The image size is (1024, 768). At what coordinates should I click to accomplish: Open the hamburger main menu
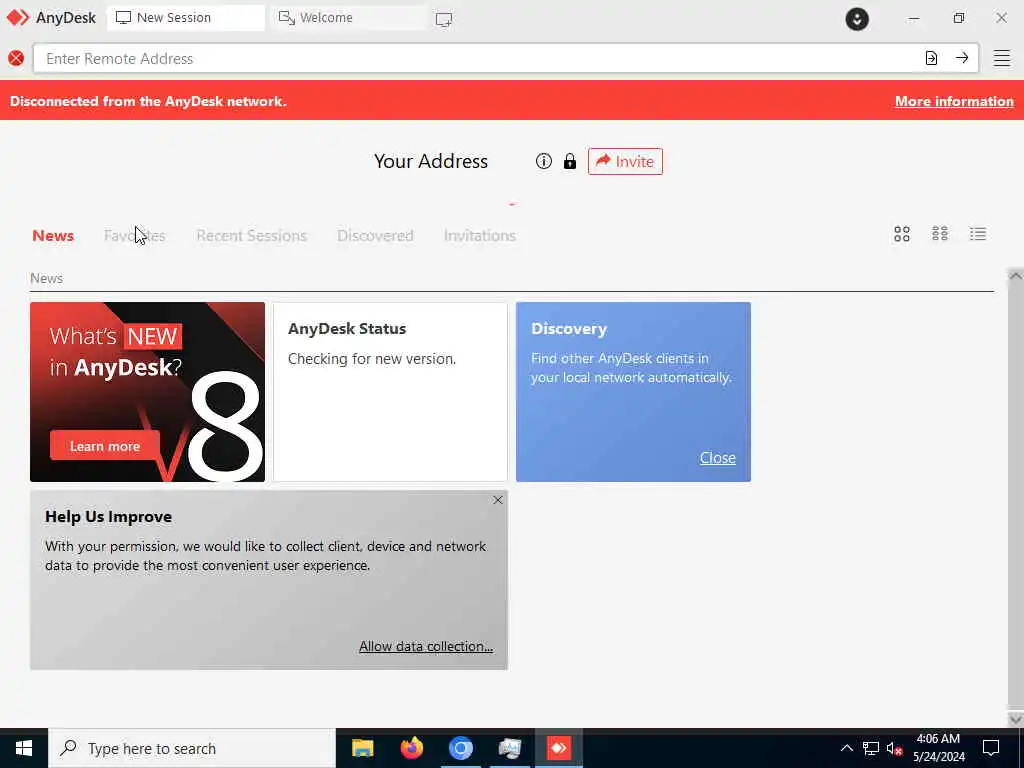click(1002, 58)
